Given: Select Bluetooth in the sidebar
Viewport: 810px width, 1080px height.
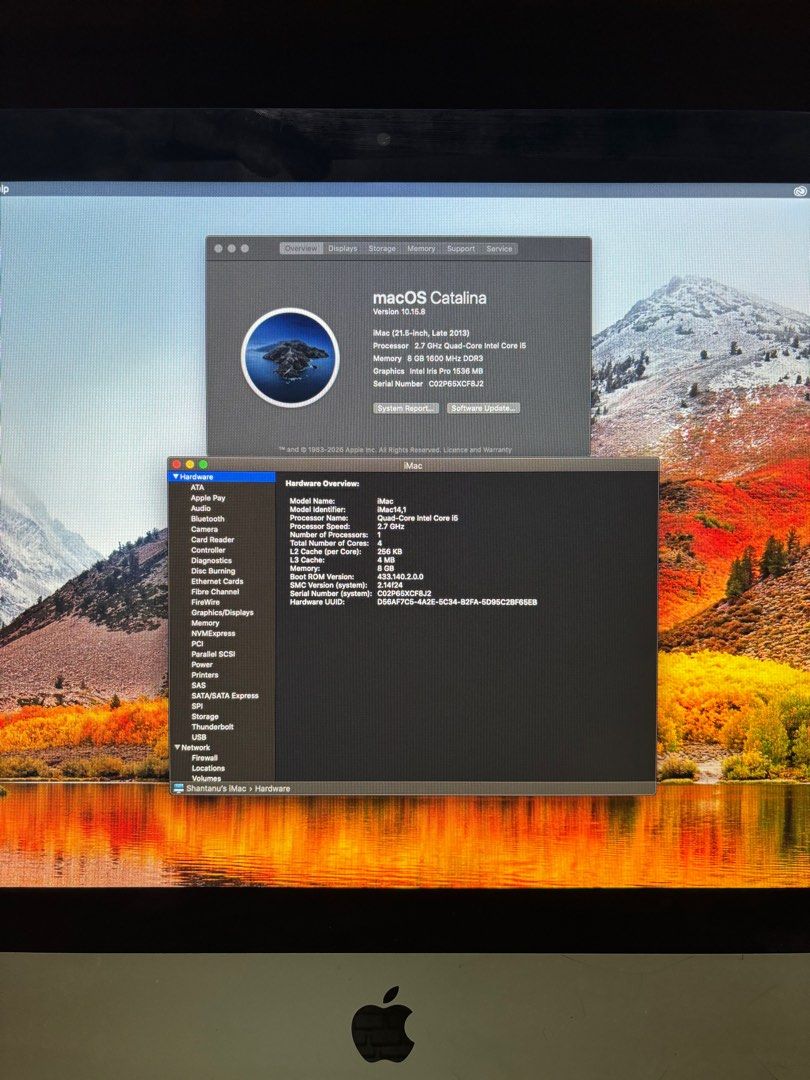Looking at the screenshot, I should (208, 518).
